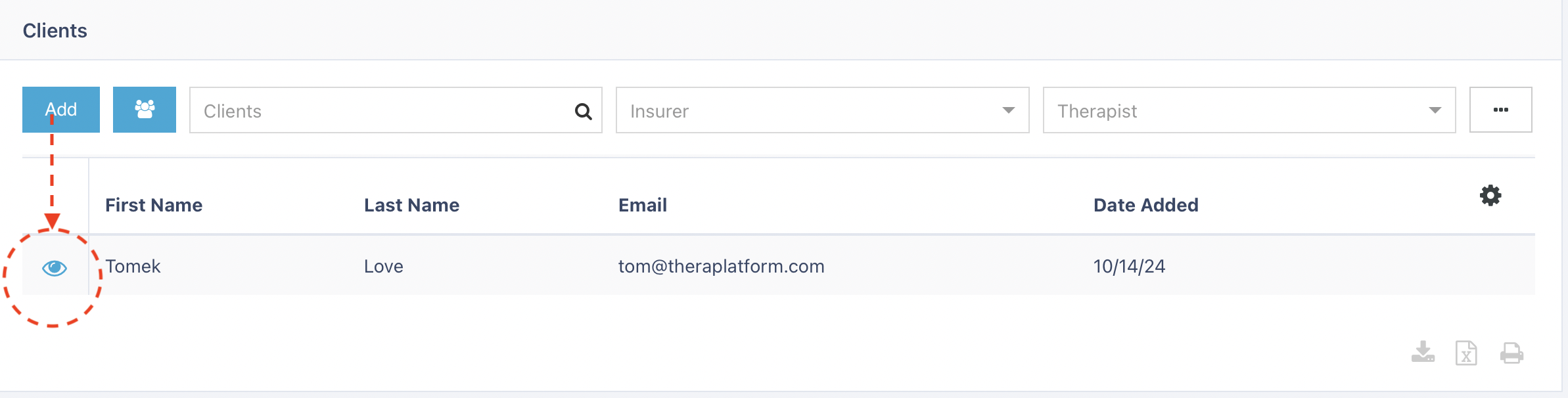The width and height of the screenshot is (1568, 398).
Task: Open table settings gear icon
Action: tap(1490, 195)
